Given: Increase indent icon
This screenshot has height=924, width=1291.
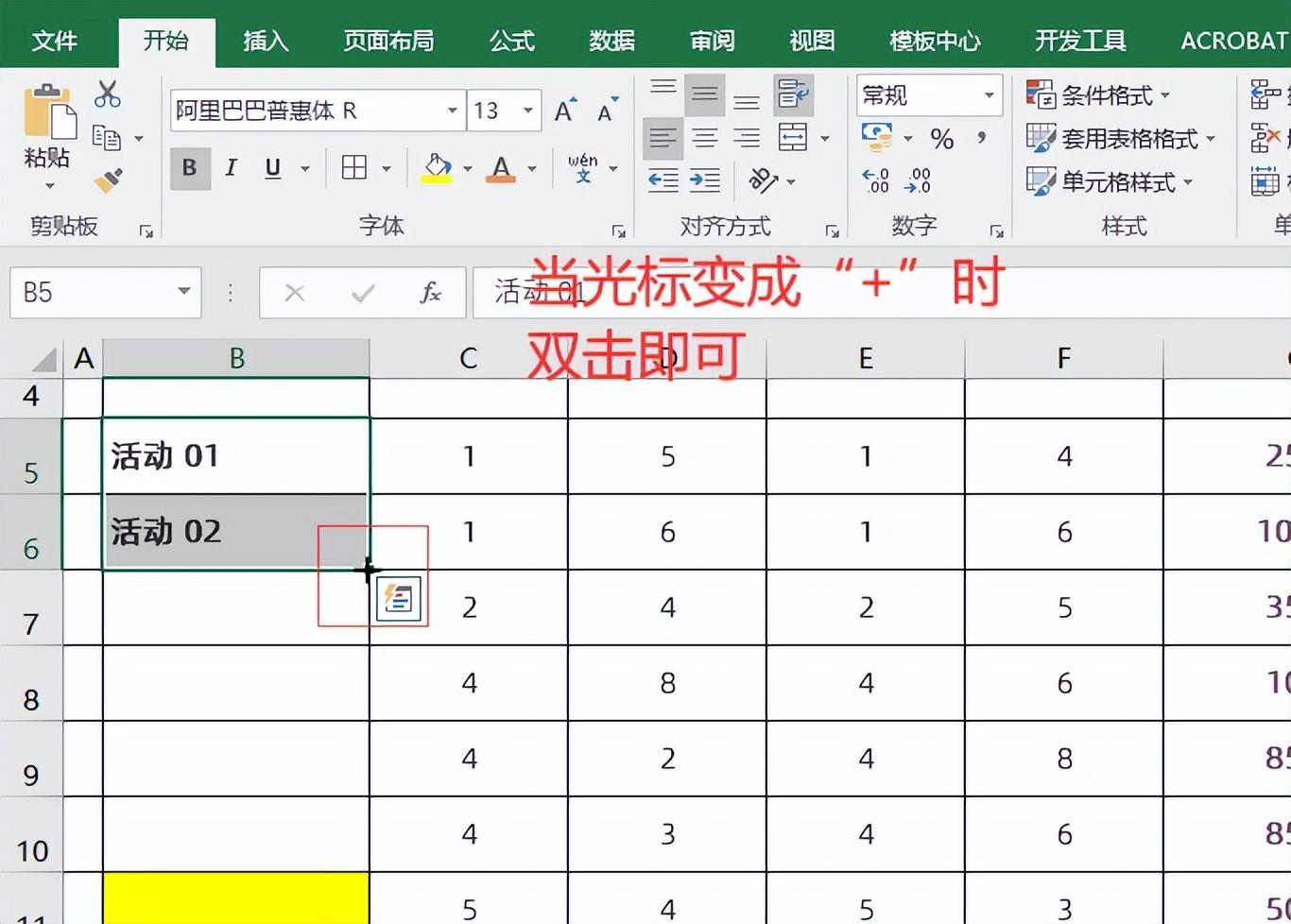Looking at the screenshot, I should 705,180.
